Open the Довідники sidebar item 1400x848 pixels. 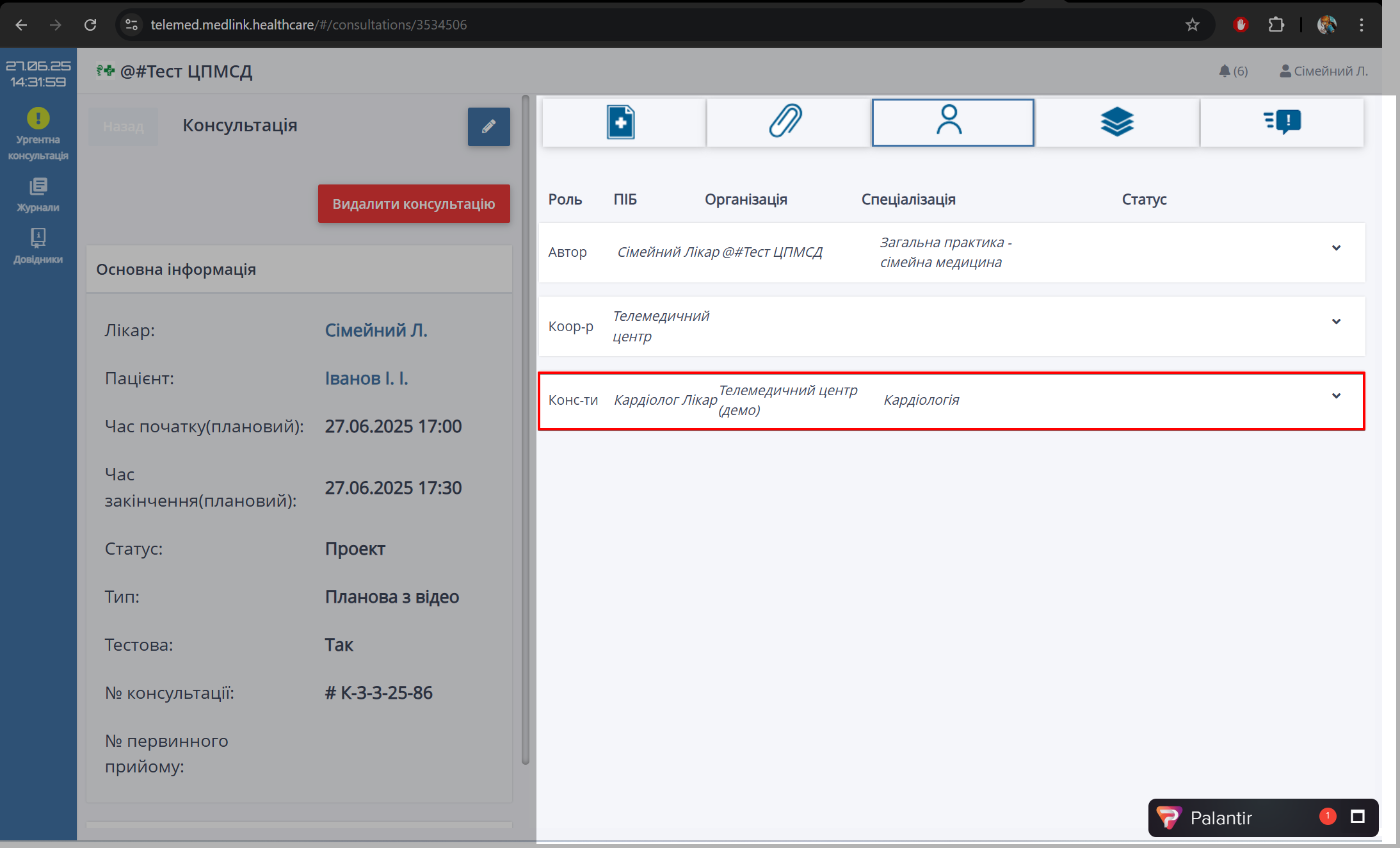coord(38,247)
